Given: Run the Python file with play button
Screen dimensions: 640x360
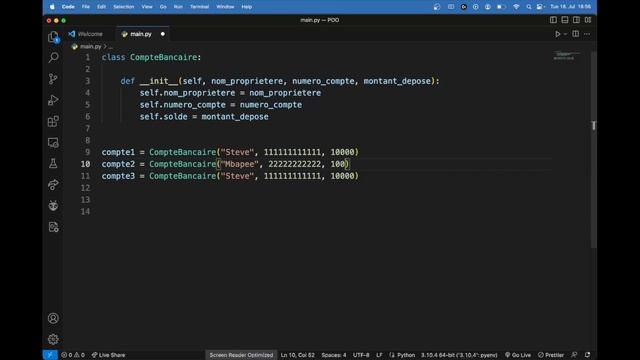Looking at the screenshot, I should (558, 34).
